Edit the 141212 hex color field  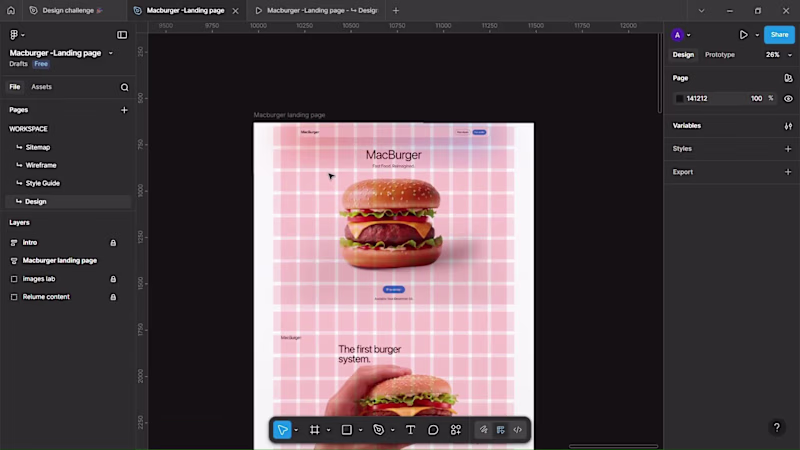(696, 98)
